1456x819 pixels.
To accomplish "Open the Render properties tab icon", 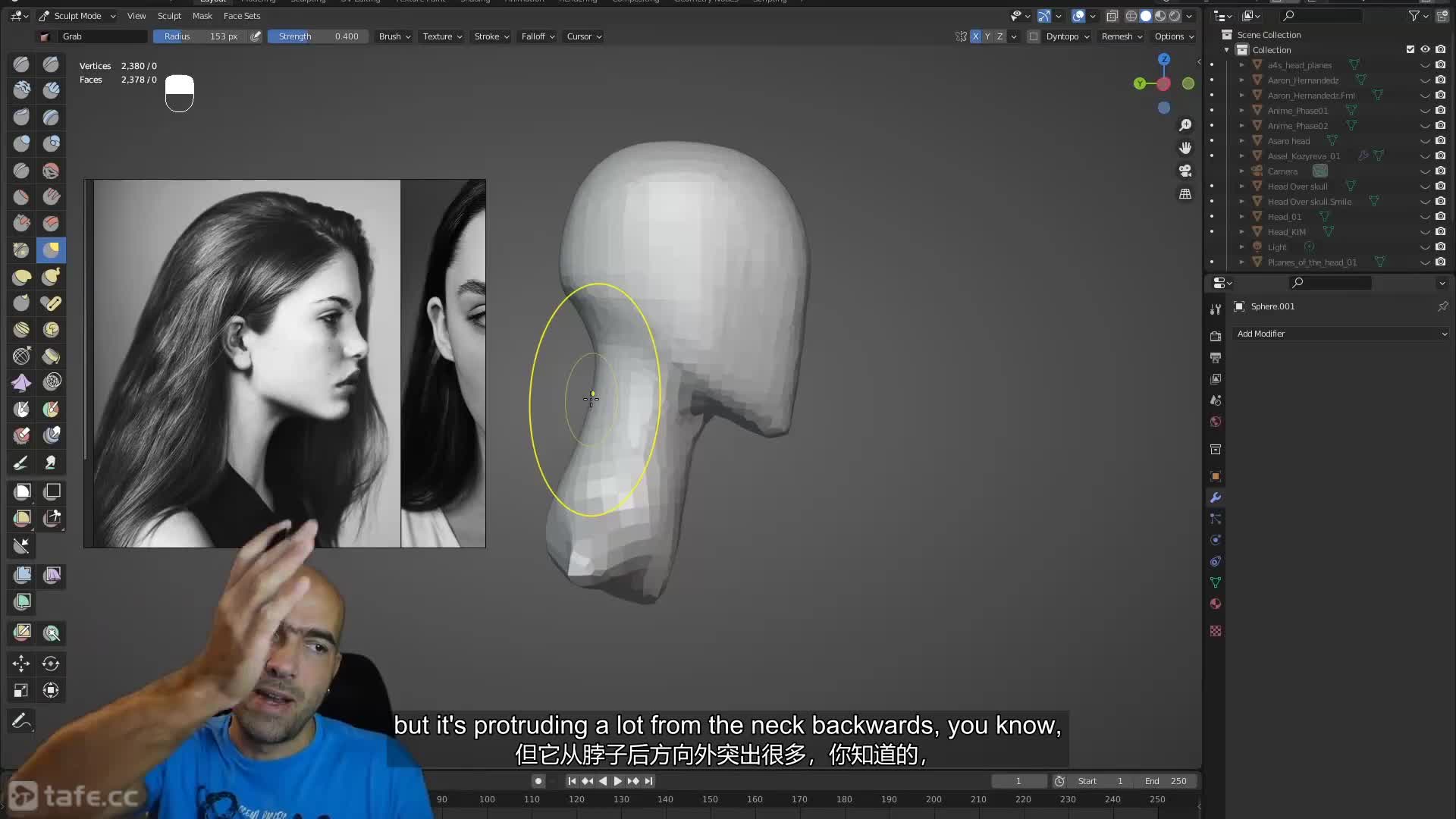I will [1216, 336].
